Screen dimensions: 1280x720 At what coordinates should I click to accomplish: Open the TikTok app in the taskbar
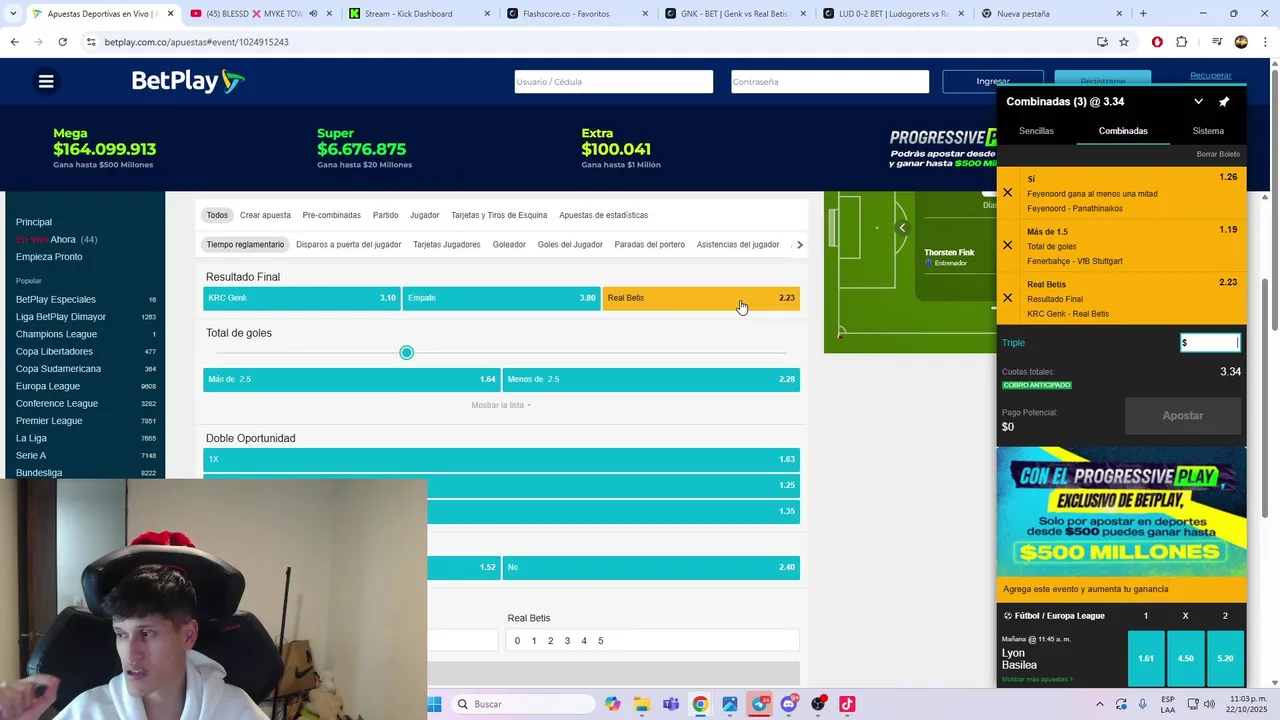click(x=847, y=704)
